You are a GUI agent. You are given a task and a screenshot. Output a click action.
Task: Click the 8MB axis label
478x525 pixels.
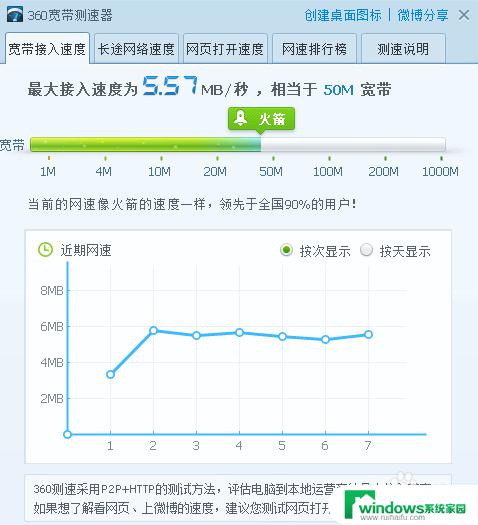[52, 290]
